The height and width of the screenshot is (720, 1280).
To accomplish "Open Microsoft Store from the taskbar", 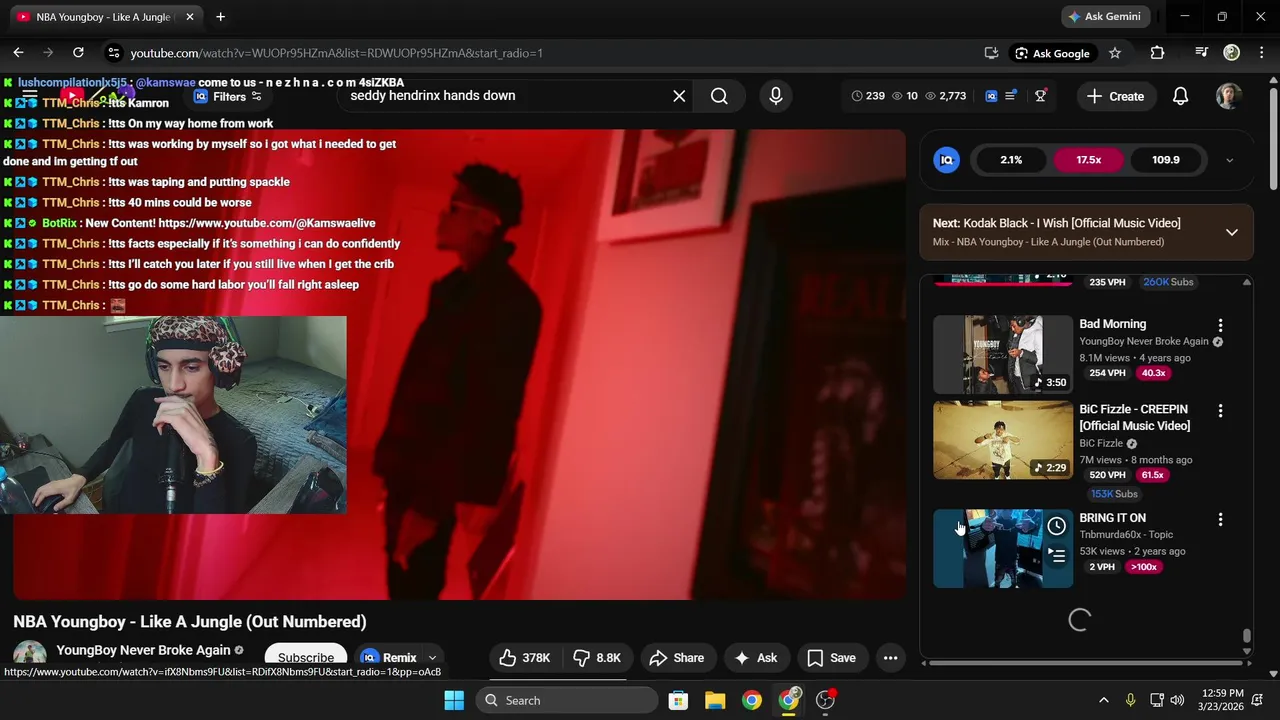I will coord(678,700).
